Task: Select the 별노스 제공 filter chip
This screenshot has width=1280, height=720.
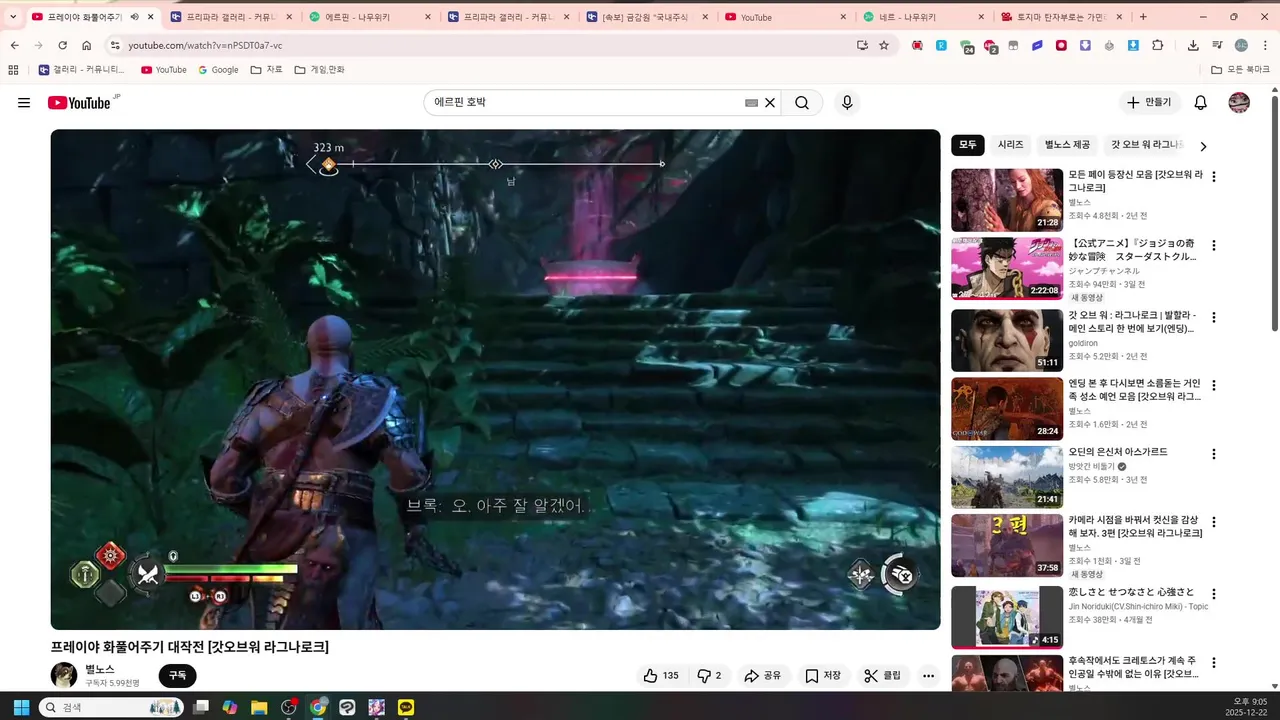Action: [1068, 145]
